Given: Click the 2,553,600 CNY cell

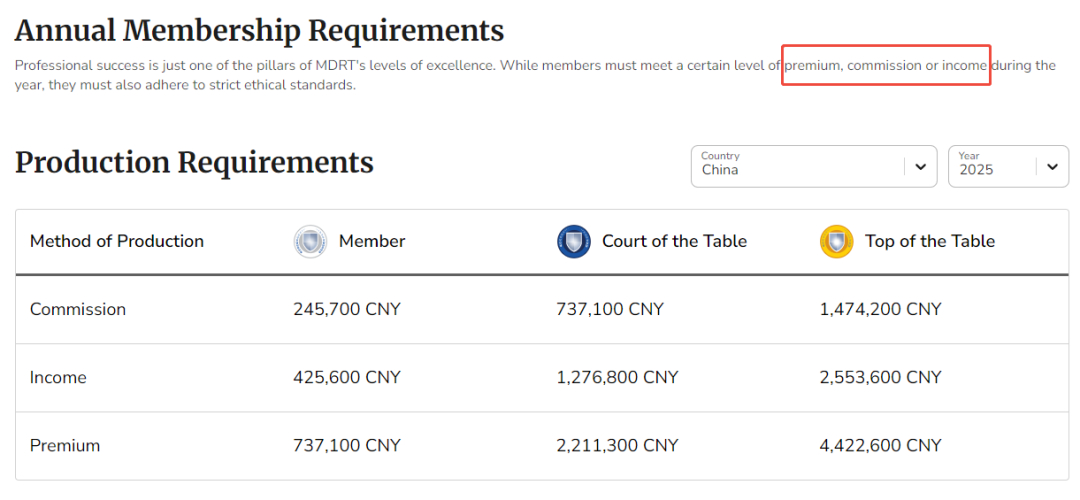Looking at the screenshot, I should [x=880, y=377].
